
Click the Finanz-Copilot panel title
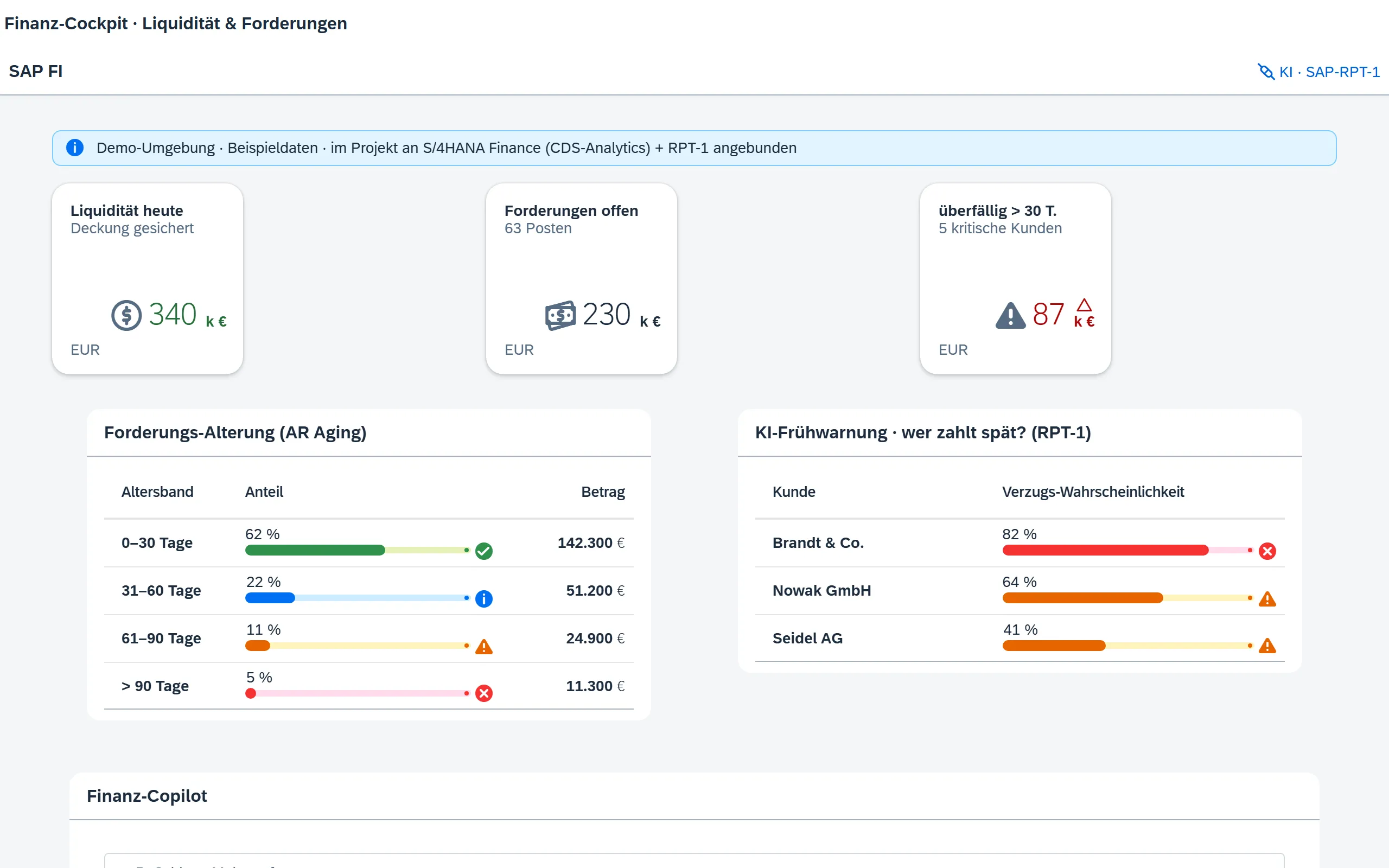pyautogui.click(x=146, y=796)
